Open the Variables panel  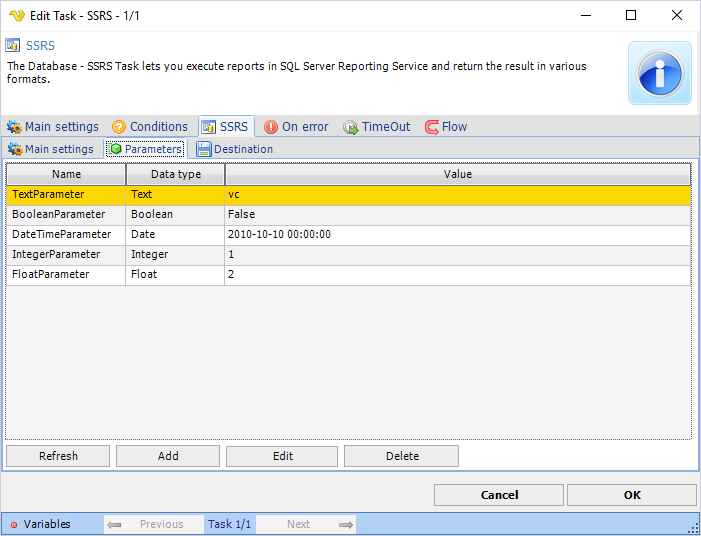46,524
